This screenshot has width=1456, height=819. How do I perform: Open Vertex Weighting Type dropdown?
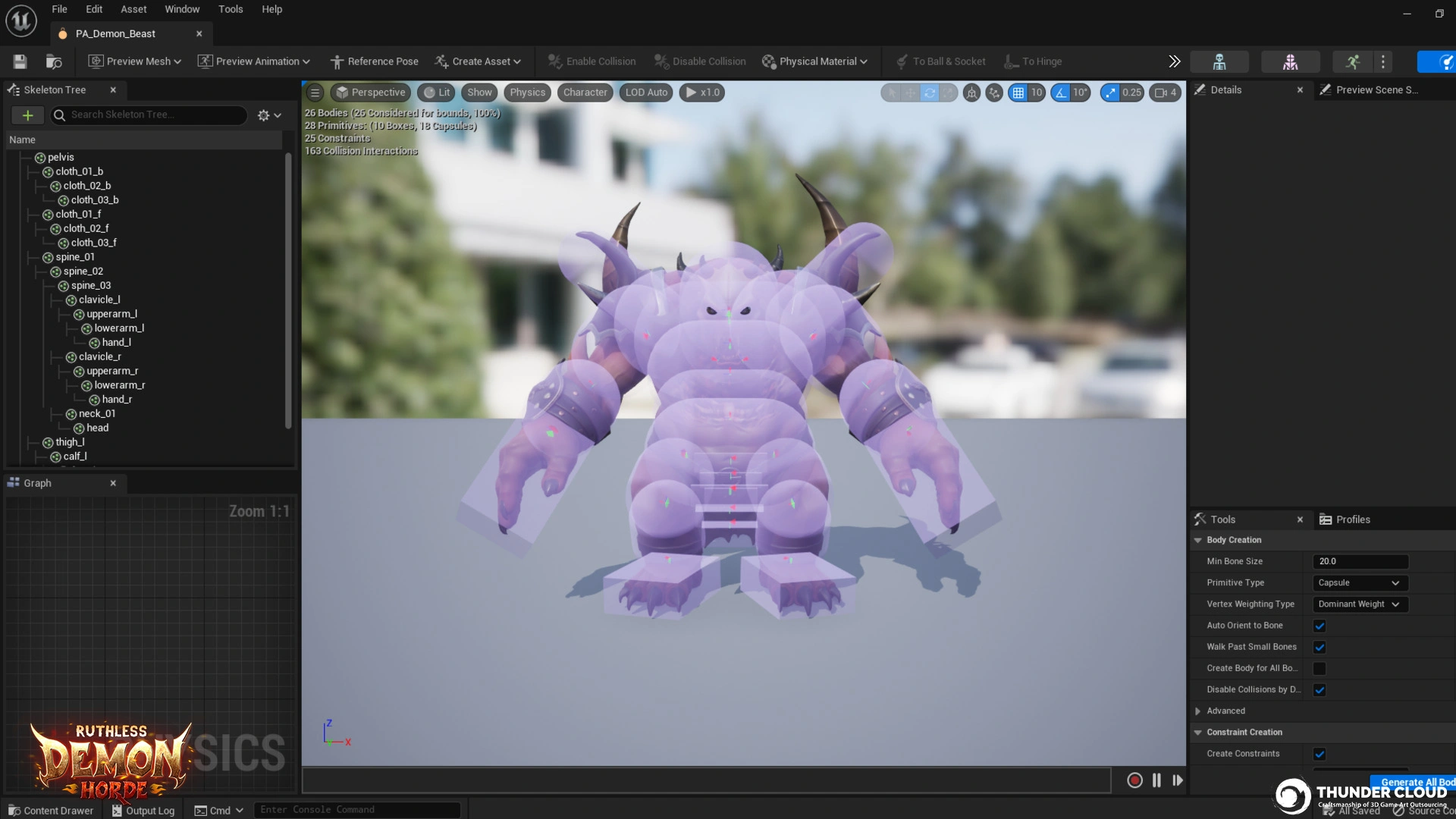[1360, 604]
